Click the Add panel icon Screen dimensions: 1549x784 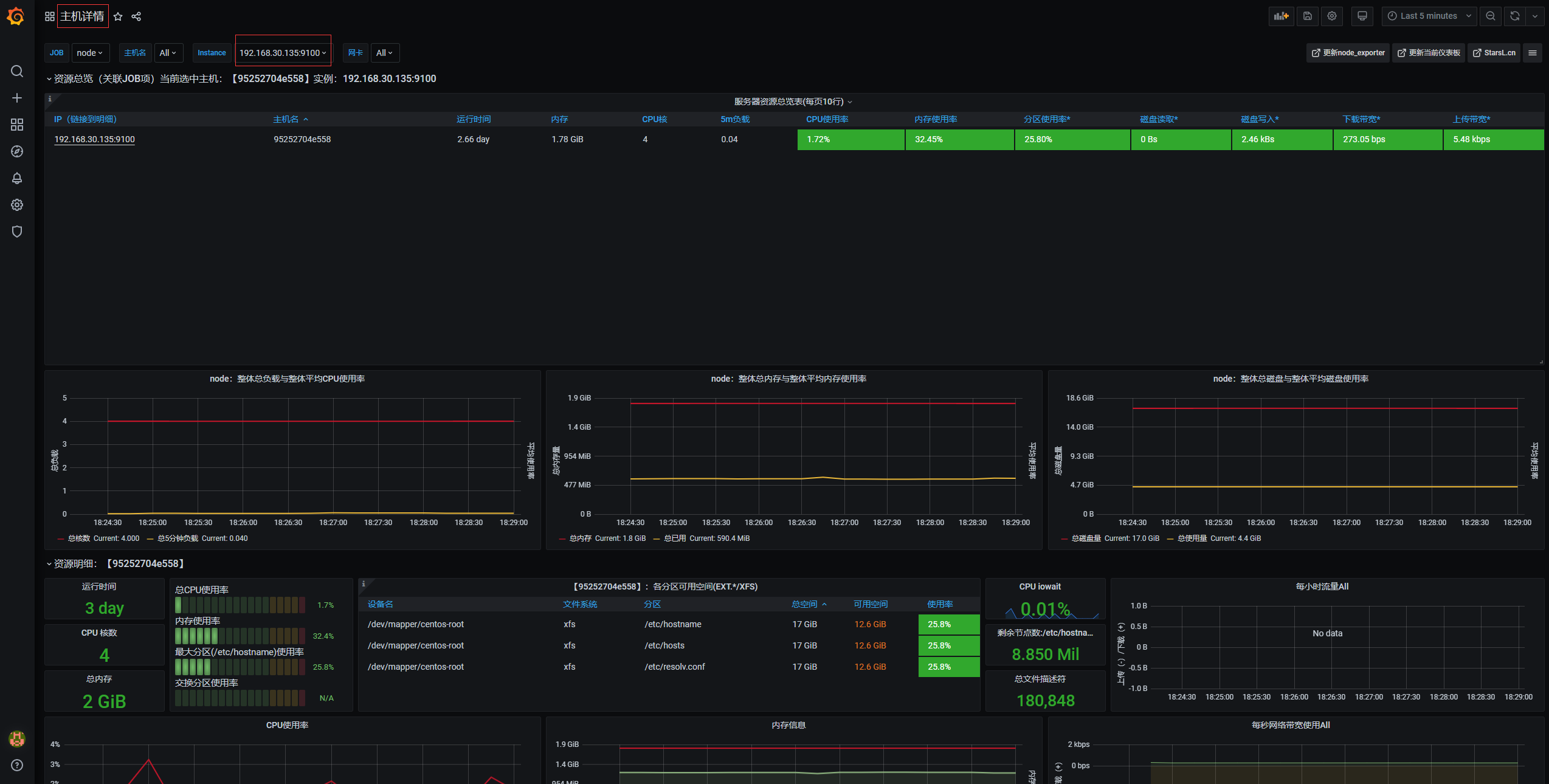pos(1281,16)
